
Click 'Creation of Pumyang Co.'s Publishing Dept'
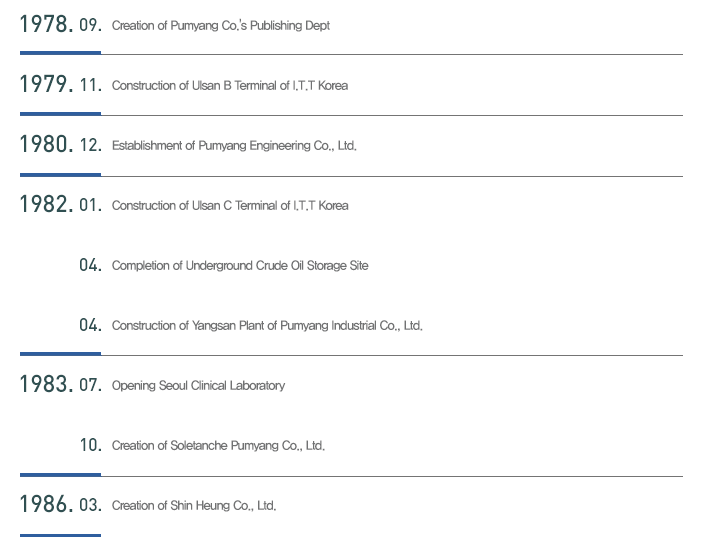click(221, 26)
